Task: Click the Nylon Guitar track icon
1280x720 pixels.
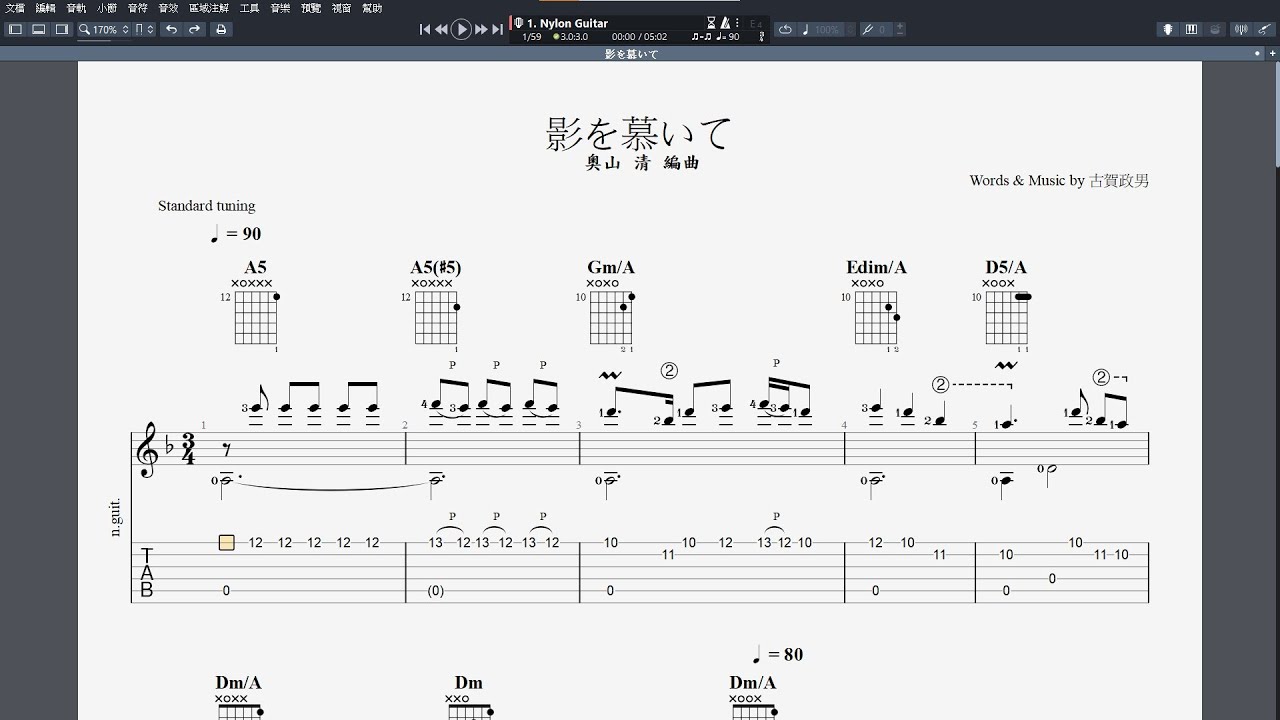Action: tap(518, 23)
